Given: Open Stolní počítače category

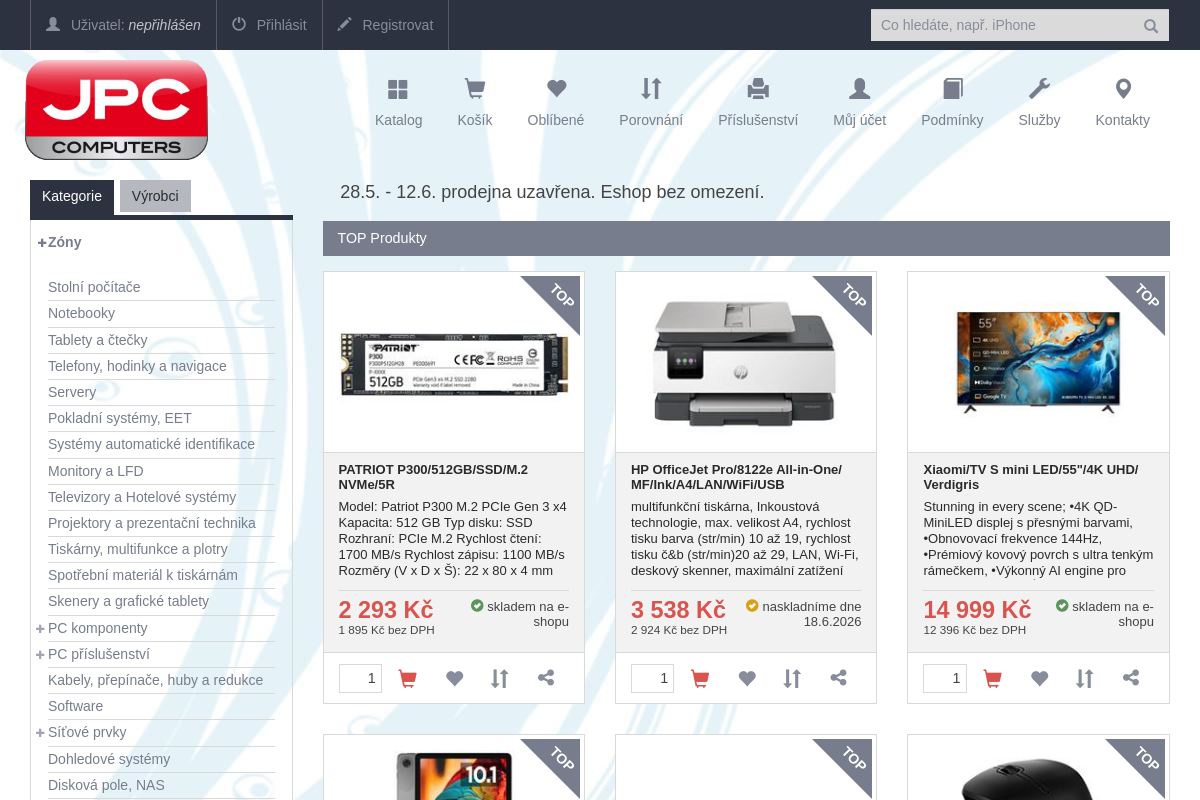Looking at the screenshot, I should point(94,287).
